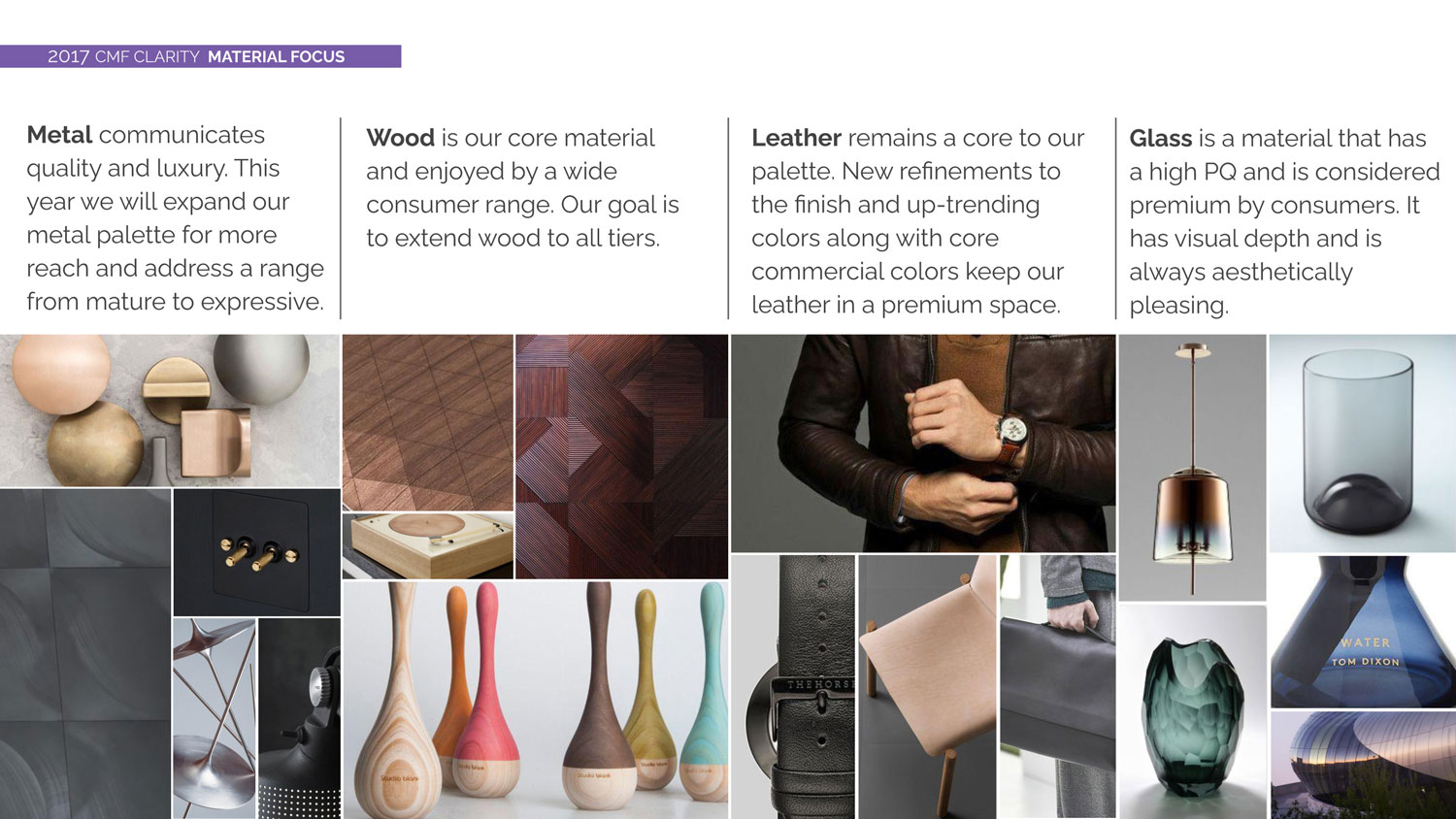Select the dark geometric wood panel image

[622, 457]
